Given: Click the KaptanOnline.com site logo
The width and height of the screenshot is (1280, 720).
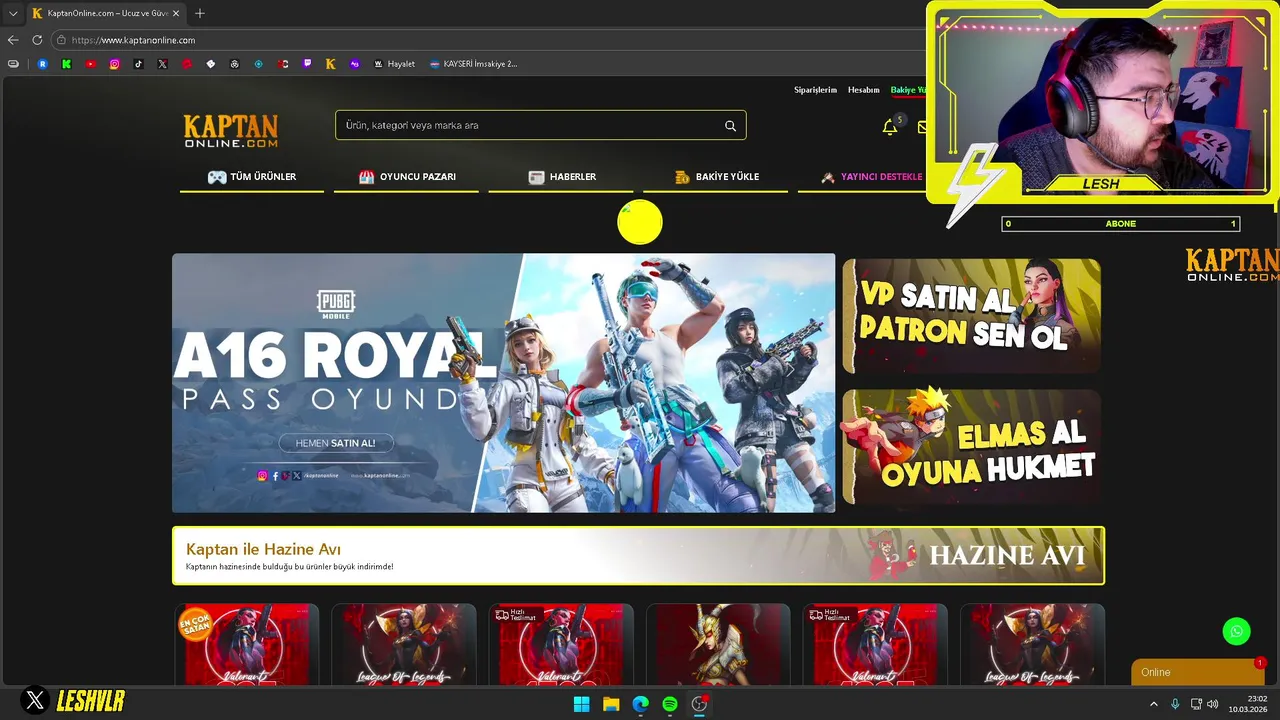Looking at the screenshot, I should [x=231, y=131].
